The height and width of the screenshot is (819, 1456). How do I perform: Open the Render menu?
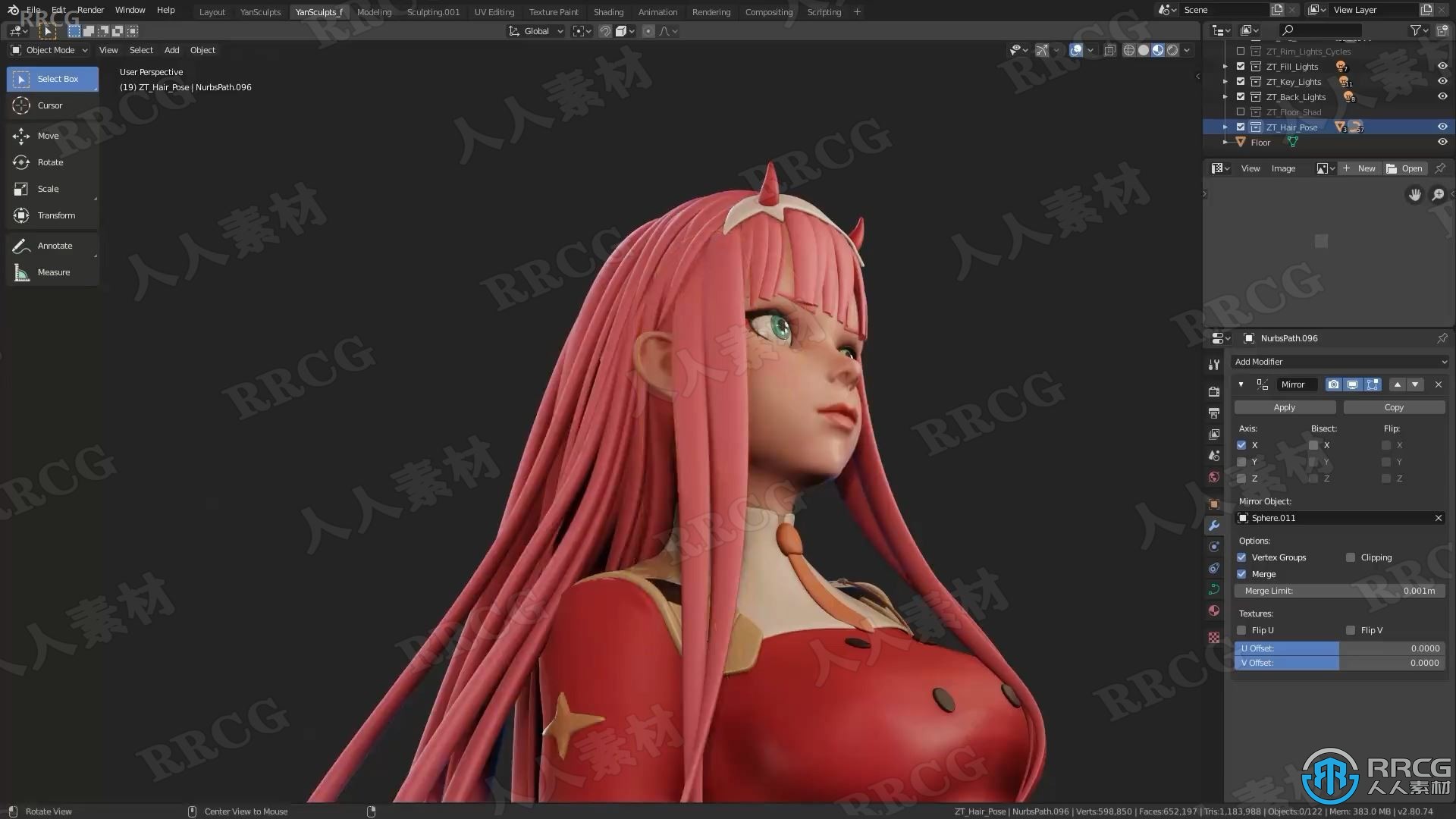(x=90, y=10)
